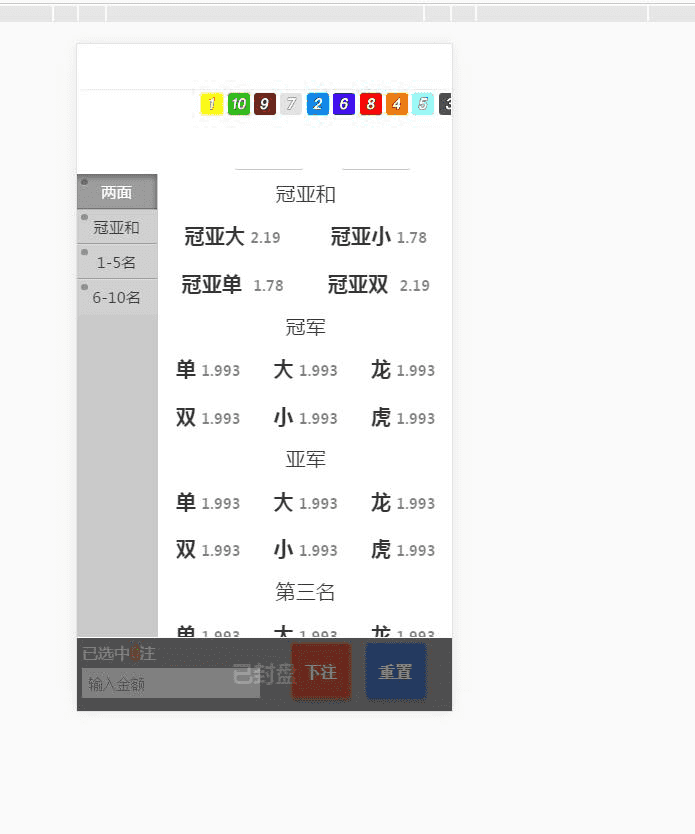Click the light cyan number 5 ball
Viewport: 695px width, 834px height.
(x=423, y=104)
